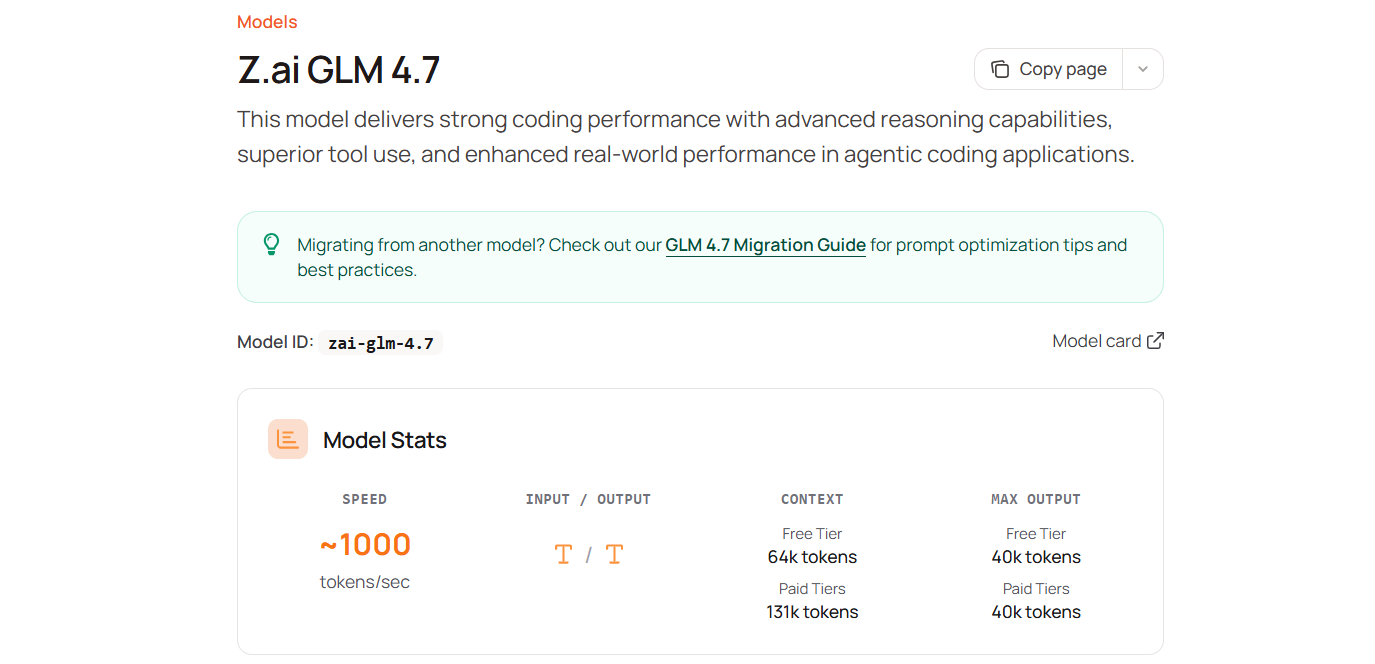The height and width of the screenshot is (664, 1375).
Task: Click the Z.ai GLM 4.7 page title
Action: pos(339,70)
